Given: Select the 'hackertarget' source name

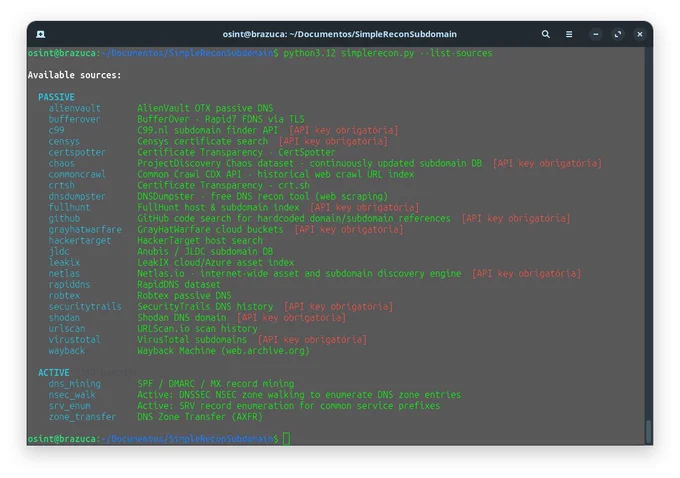Looking at the screenshot, I should [80, 240].
